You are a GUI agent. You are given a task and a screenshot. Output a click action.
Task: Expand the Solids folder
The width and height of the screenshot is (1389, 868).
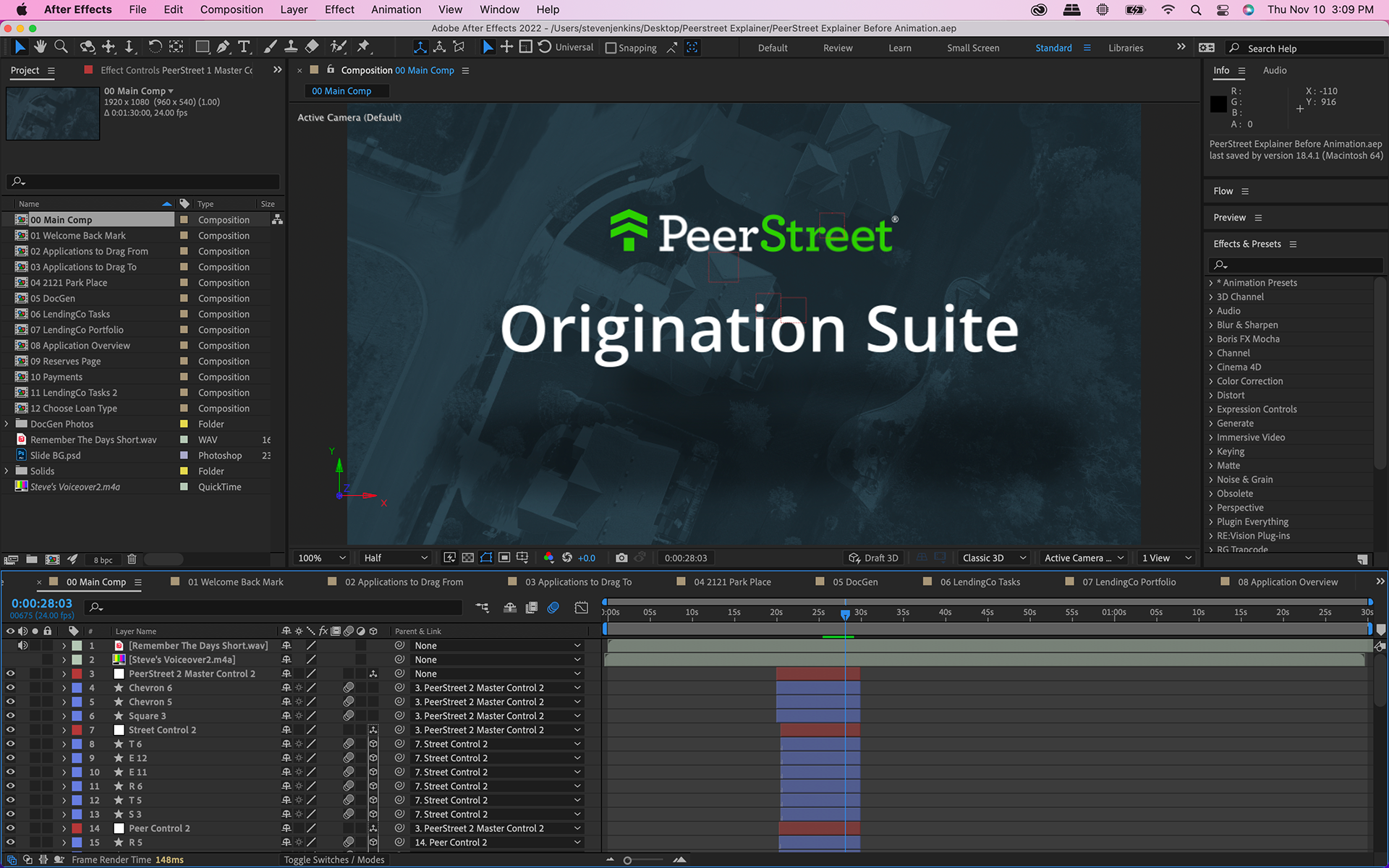pos(7,471)
